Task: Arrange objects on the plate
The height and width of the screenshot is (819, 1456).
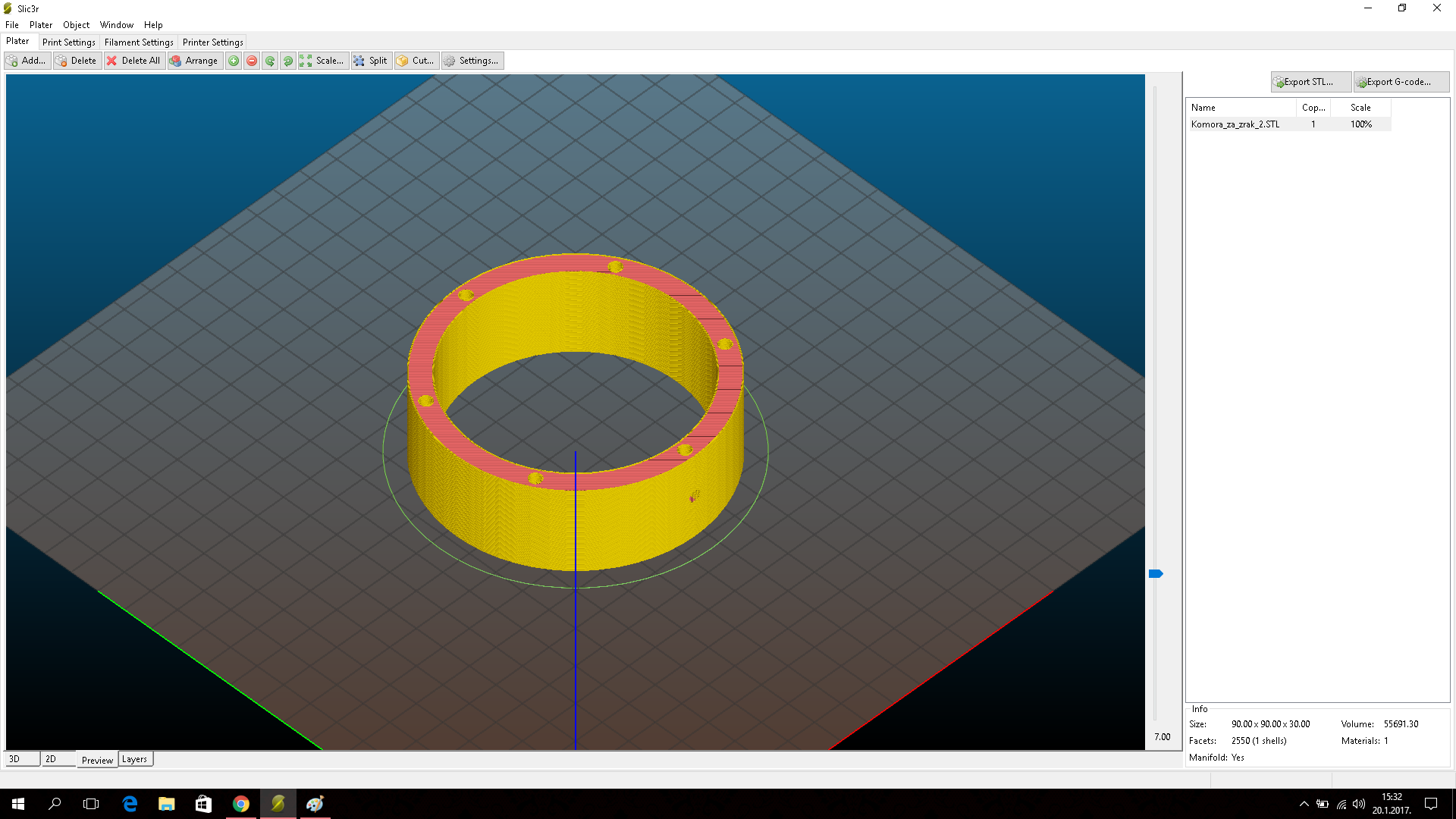Action: 195,61
